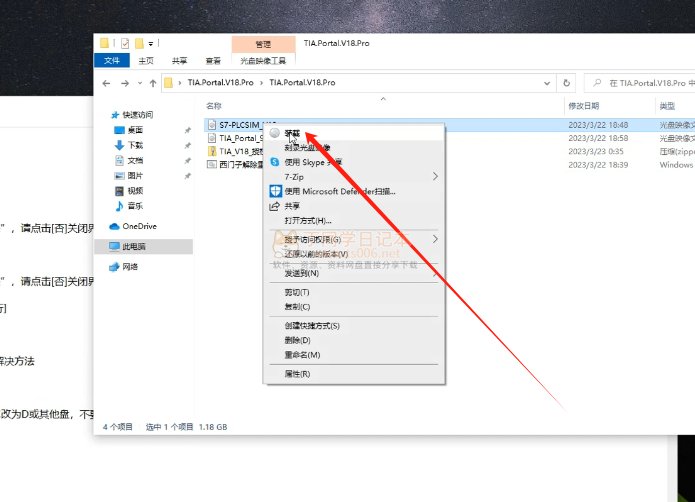Go up one folder level arrow
695x502 pixels.
[x=153, y=83]
